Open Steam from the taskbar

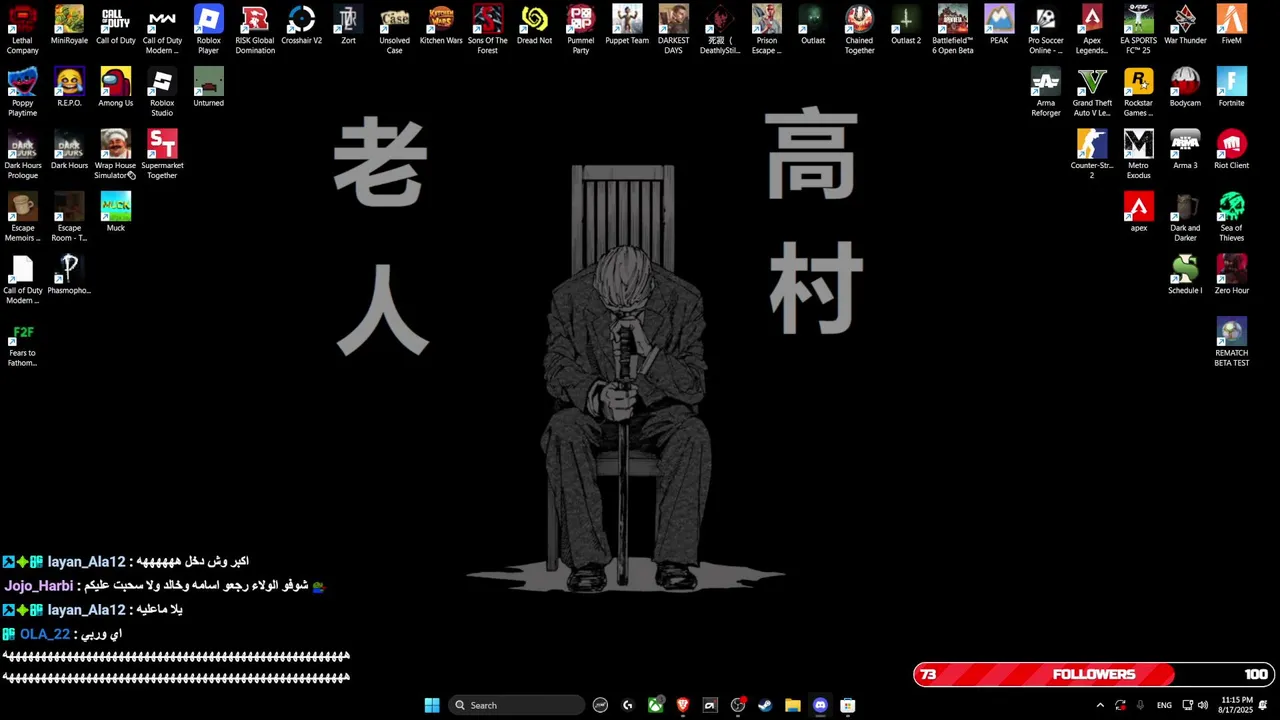pos(765,705)
